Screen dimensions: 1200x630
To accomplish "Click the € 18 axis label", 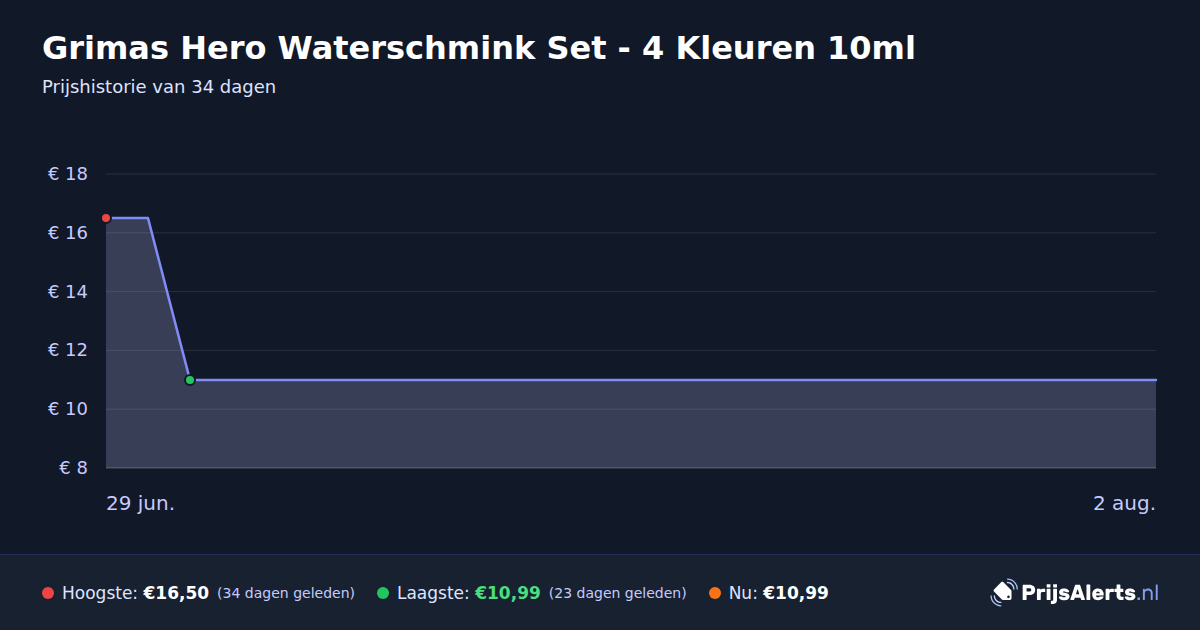I will [67, 174].
